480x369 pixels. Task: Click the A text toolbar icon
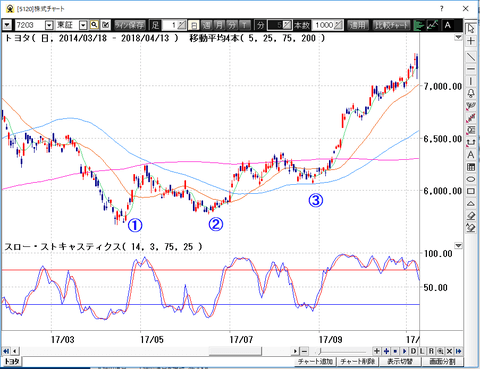click(447, 25)
